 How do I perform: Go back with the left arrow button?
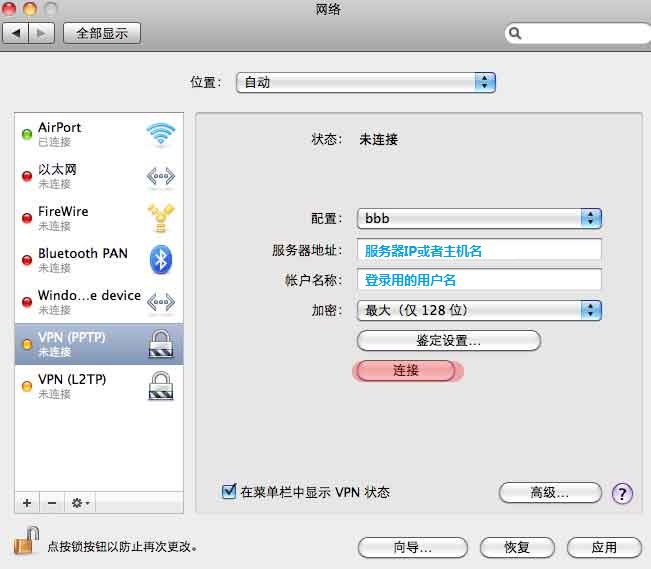pyautogui.click(x=16, y=33)
